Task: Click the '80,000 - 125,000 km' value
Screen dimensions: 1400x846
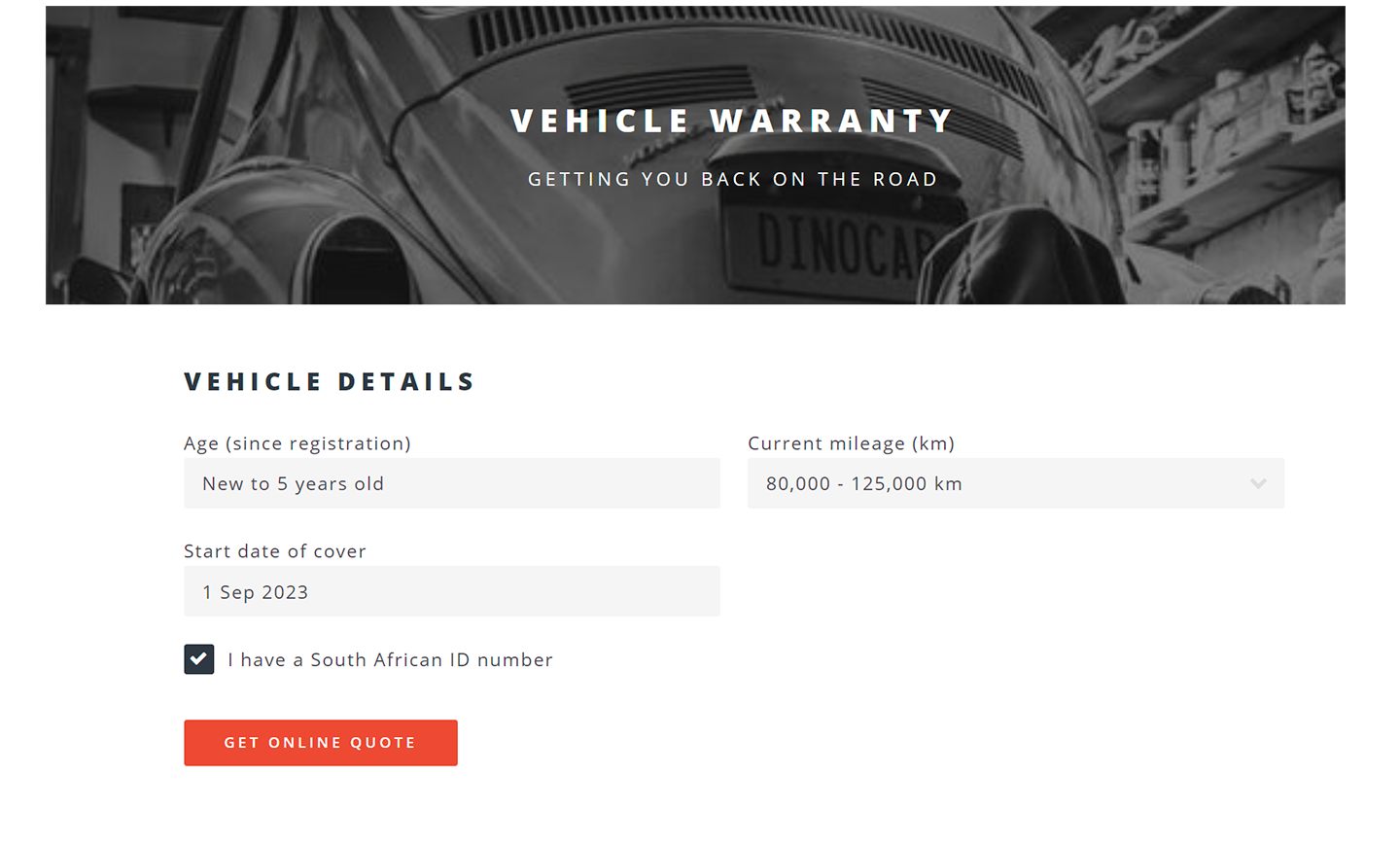Action: click(863, 483)
